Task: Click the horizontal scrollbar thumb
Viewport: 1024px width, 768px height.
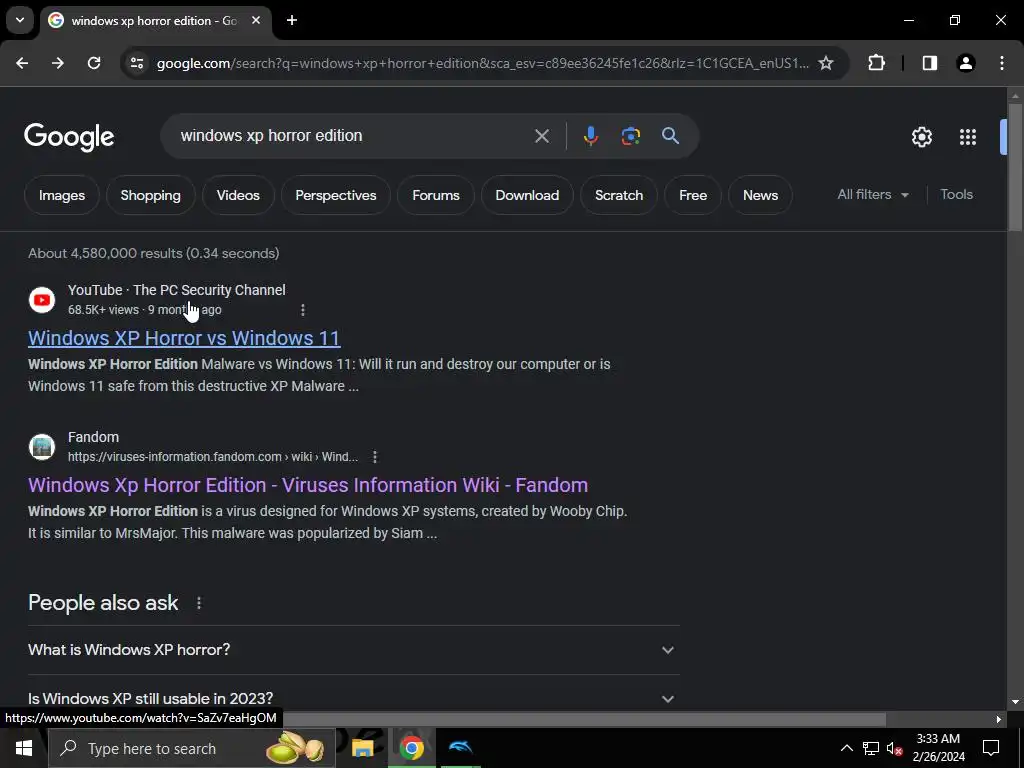Action: click(584, 719)
